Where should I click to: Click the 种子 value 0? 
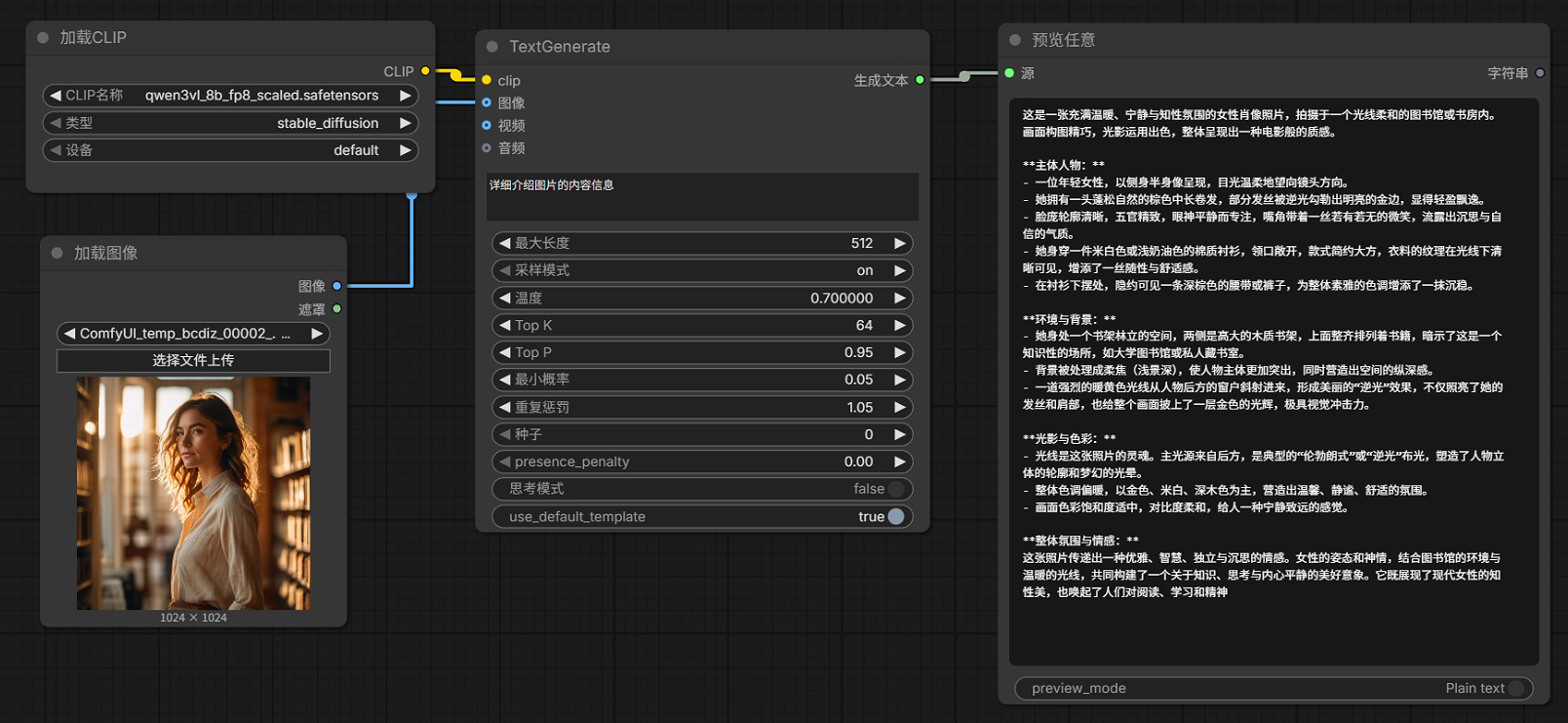click(x=869, y=434)
